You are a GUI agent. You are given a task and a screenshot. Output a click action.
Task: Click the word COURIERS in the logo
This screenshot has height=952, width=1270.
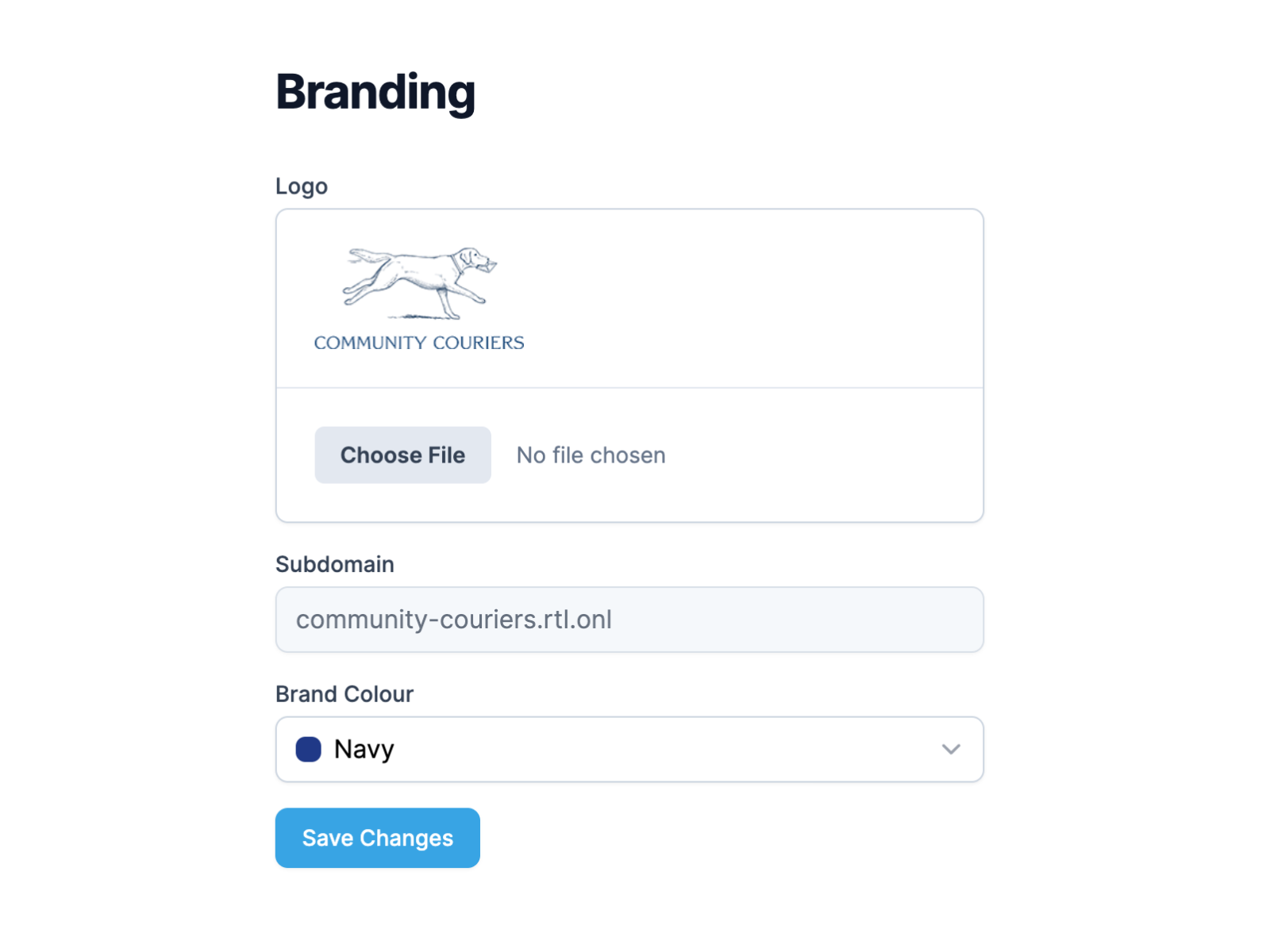(478, 343)
